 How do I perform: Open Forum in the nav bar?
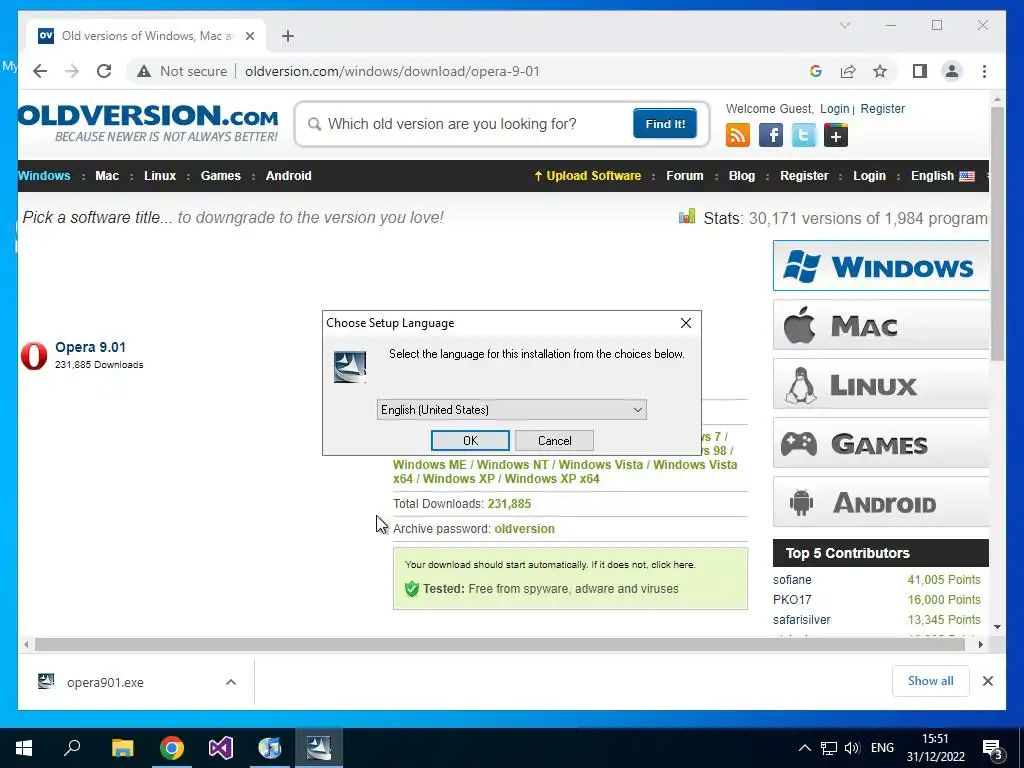684,176
